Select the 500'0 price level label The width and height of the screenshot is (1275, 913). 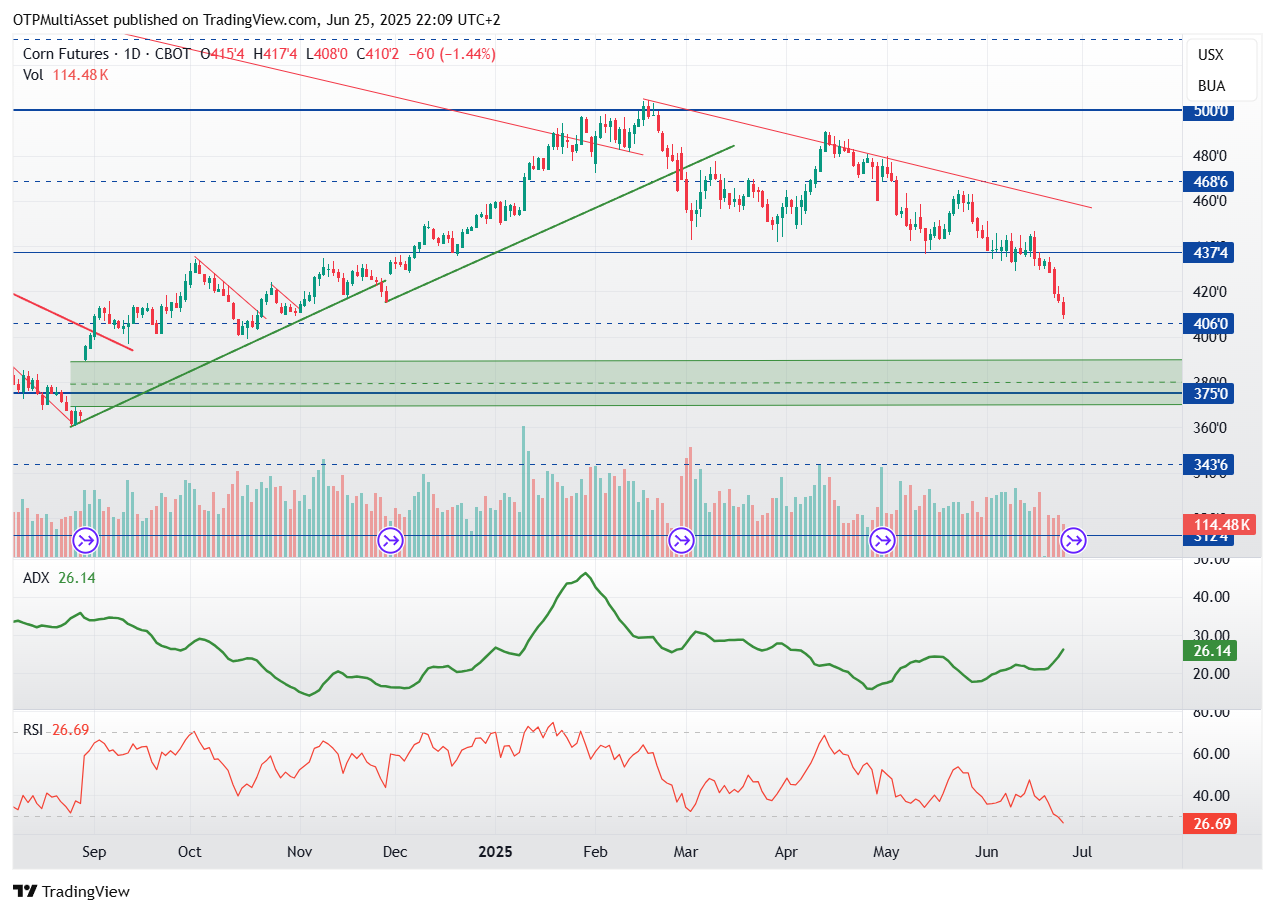tap(1209, 111)
